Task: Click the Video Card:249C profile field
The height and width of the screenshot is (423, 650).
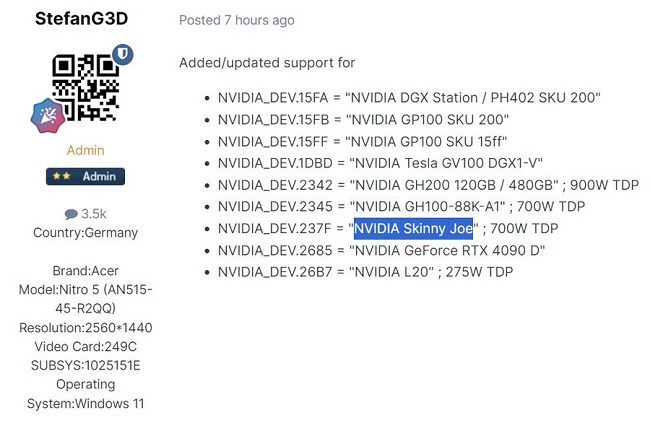Action: (x=85, y=347)
